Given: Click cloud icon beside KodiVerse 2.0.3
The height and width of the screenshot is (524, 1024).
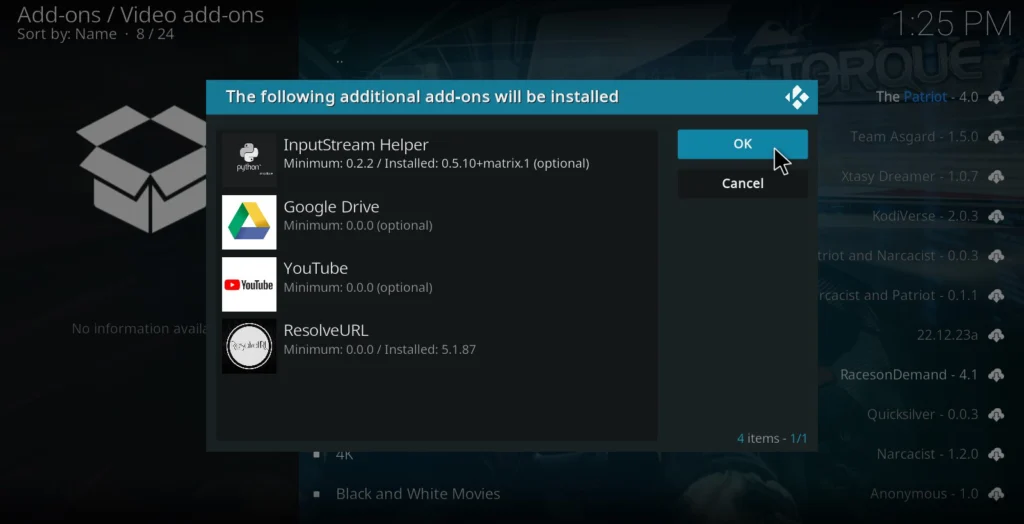Looking at the screenshot, I should click(x=995, y=216).
